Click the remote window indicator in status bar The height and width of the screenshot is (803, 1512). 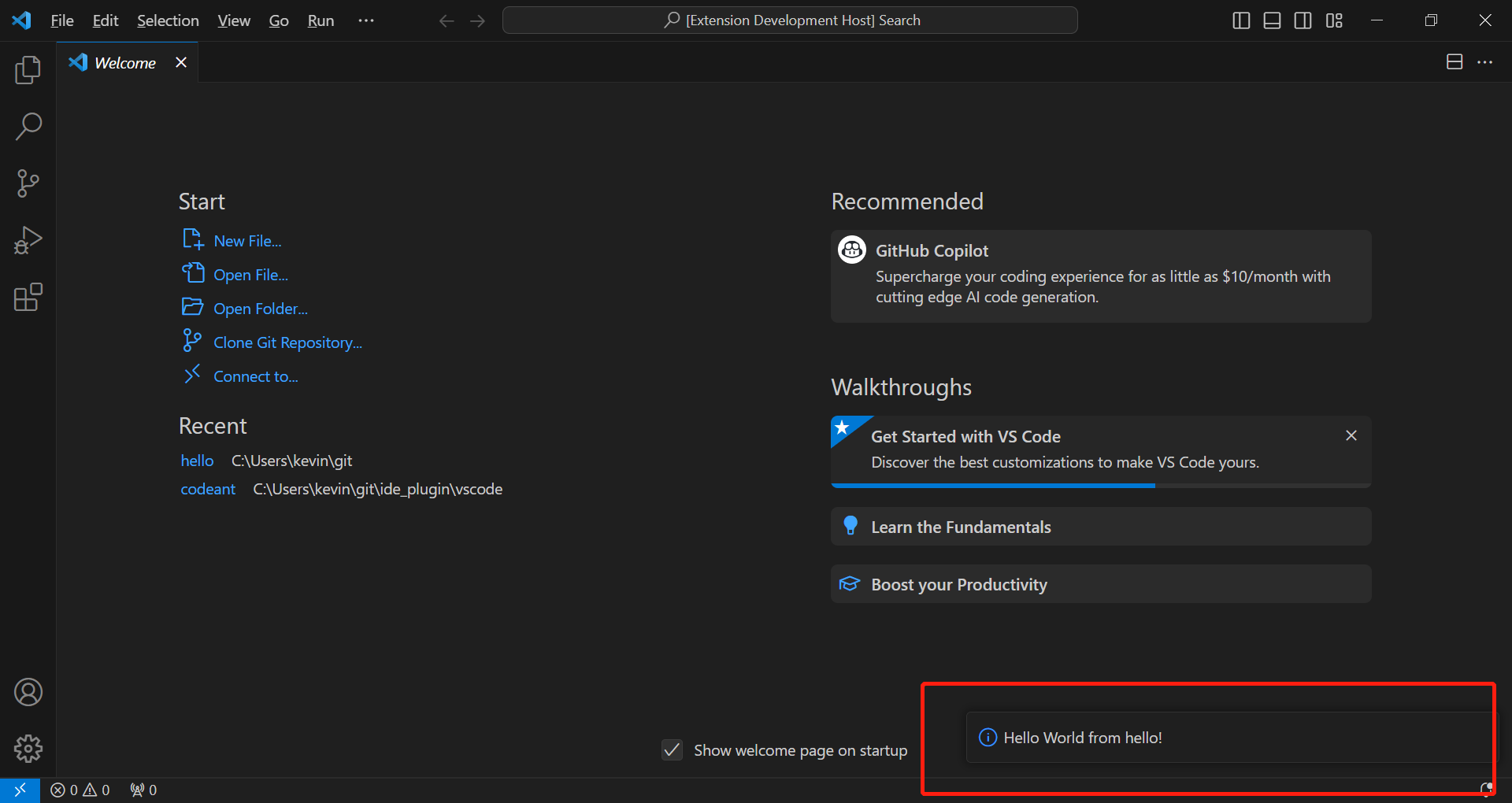click(x=20, y=790)
